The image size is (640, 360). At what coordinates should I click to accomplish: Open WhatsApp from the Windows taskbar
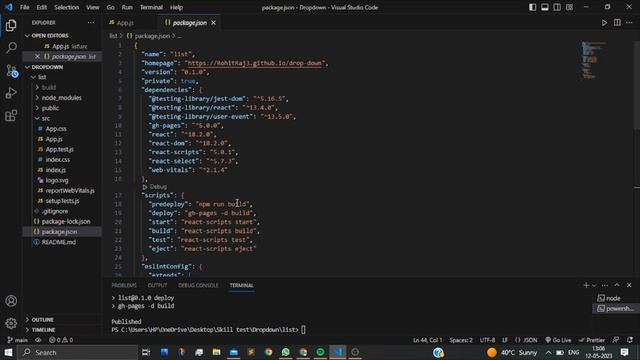(x=285, y=352)
